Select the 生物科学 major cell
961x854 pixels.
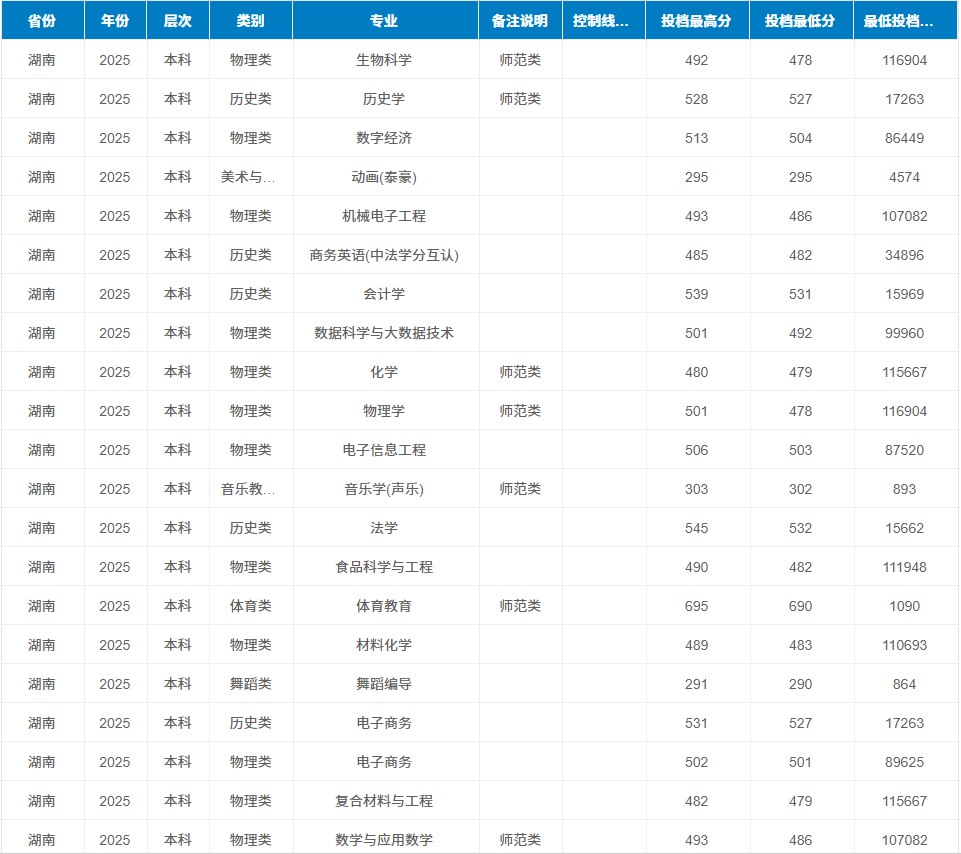click(384, 60)
